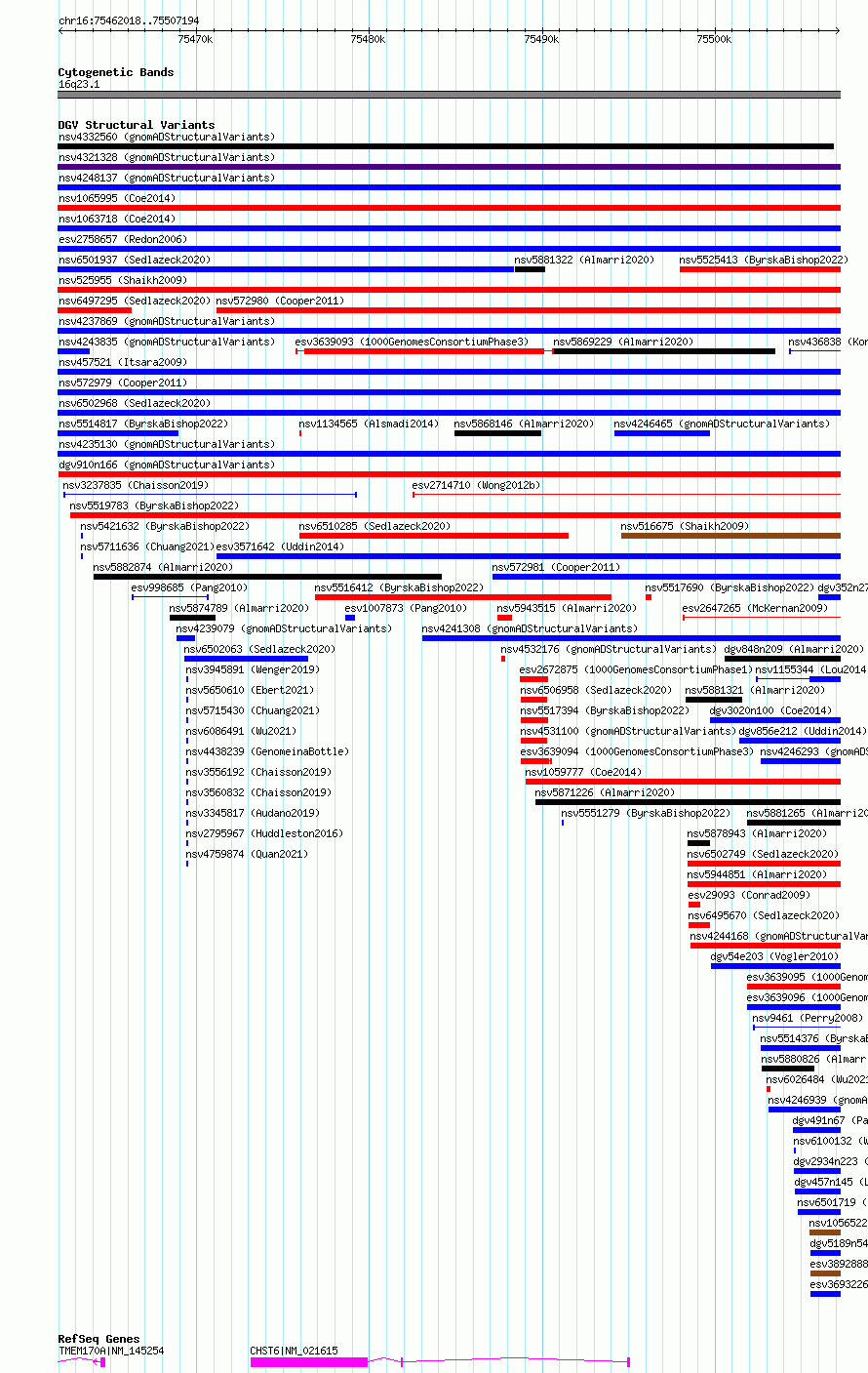
Task: Click the DGV Structural Variants track title
Action: (137, 125)
